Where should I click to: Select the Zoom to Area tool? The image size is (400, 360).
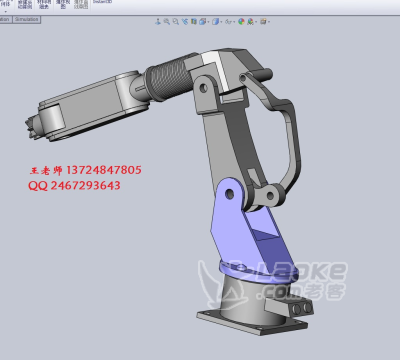click(x=176, y=22)
